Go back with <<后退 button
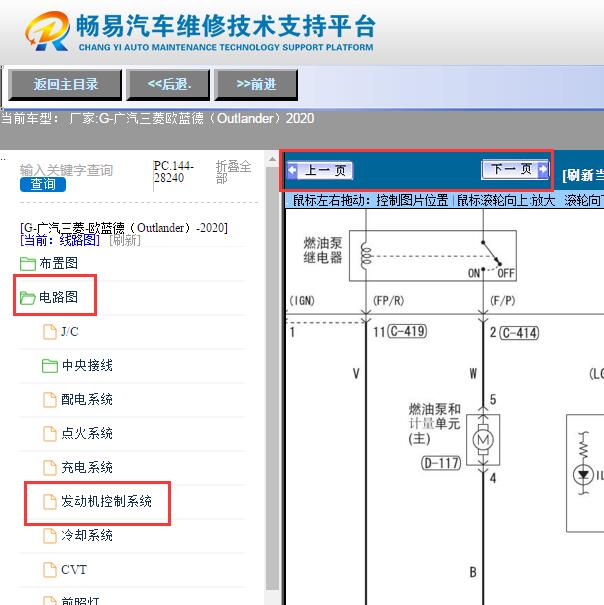604x605 pixels. [x=168, y=84]
